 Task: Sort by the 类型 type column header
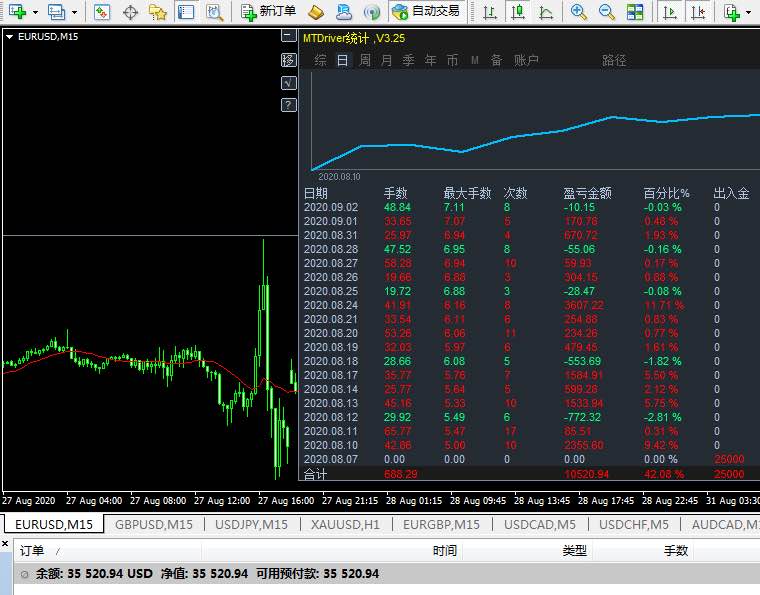574,550
